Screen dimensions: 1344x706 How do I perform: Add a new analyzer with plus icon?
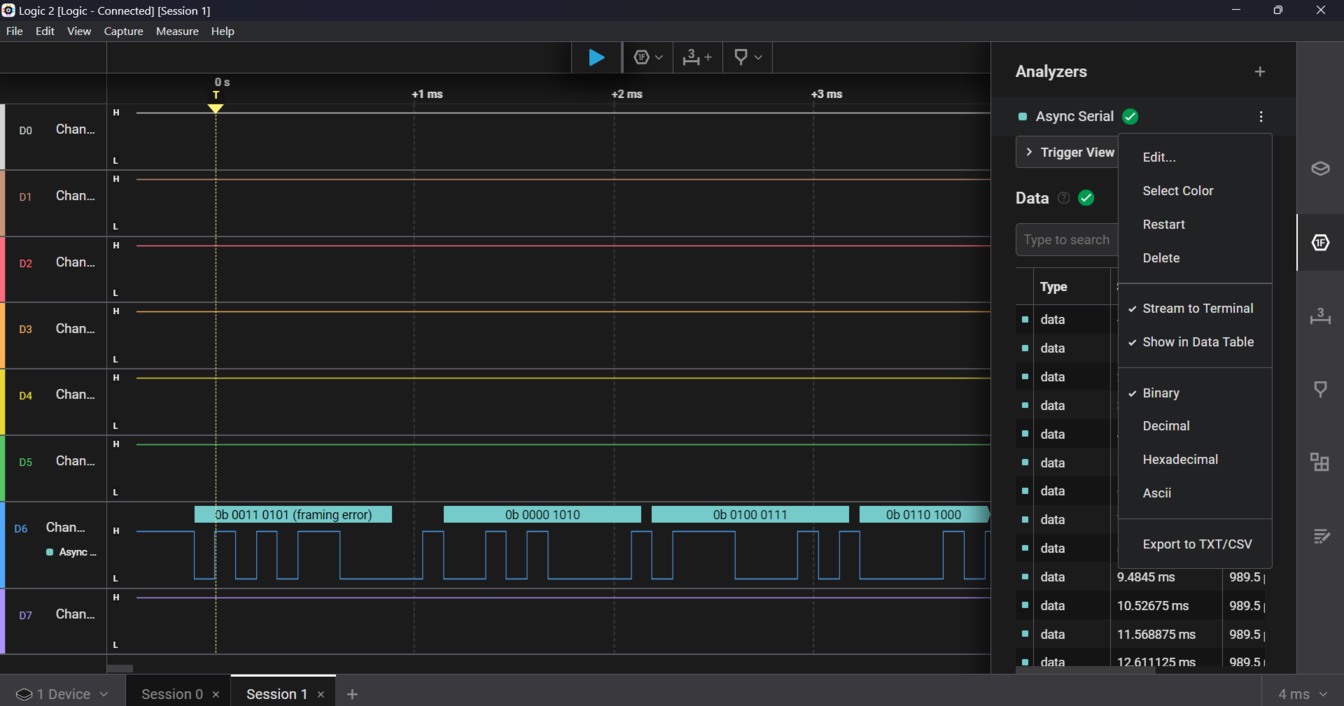pos(1260,72)
